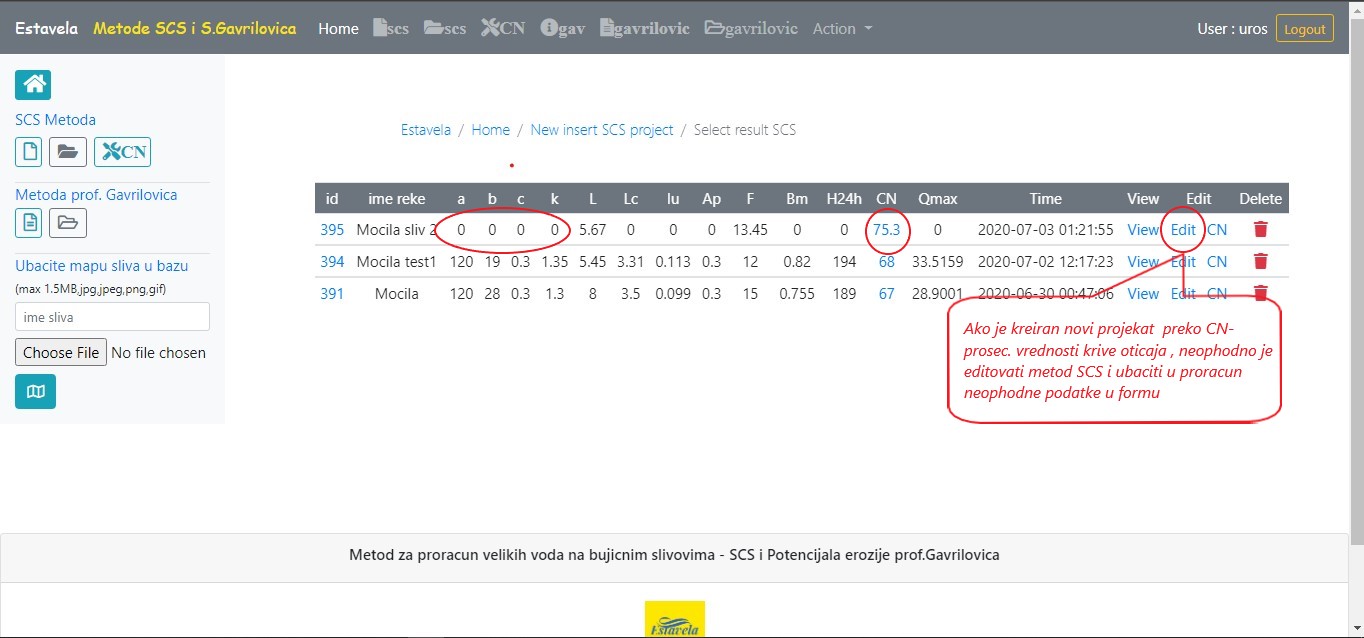The image size is (1364, 638).
Task: View the Mocila test1 project
Action: tap(1143, 262)
